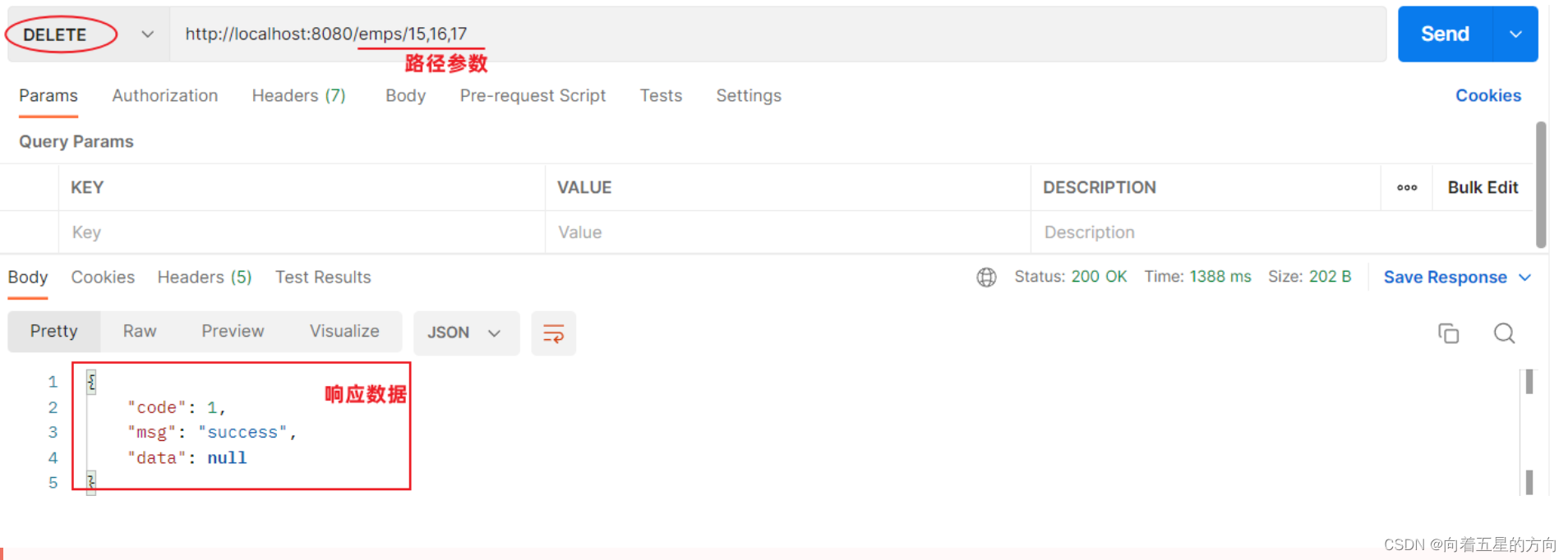Open the JSON format dropdown
This screenshot has height=560, width=1568.
point(465,333)
